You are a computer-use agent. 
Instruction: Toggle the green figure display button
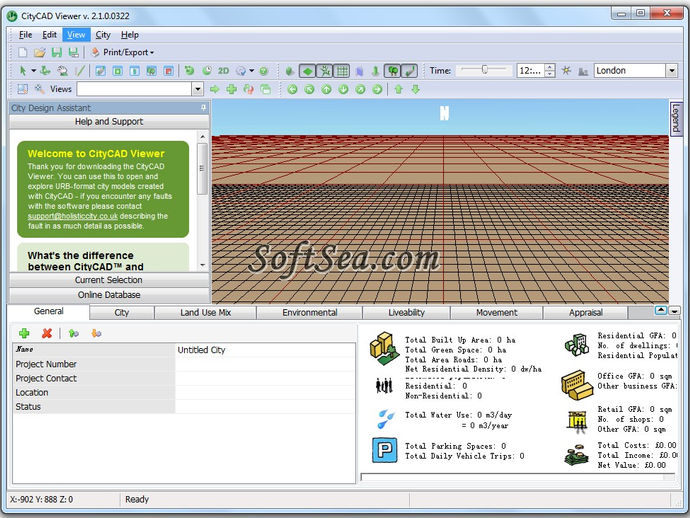325,70
